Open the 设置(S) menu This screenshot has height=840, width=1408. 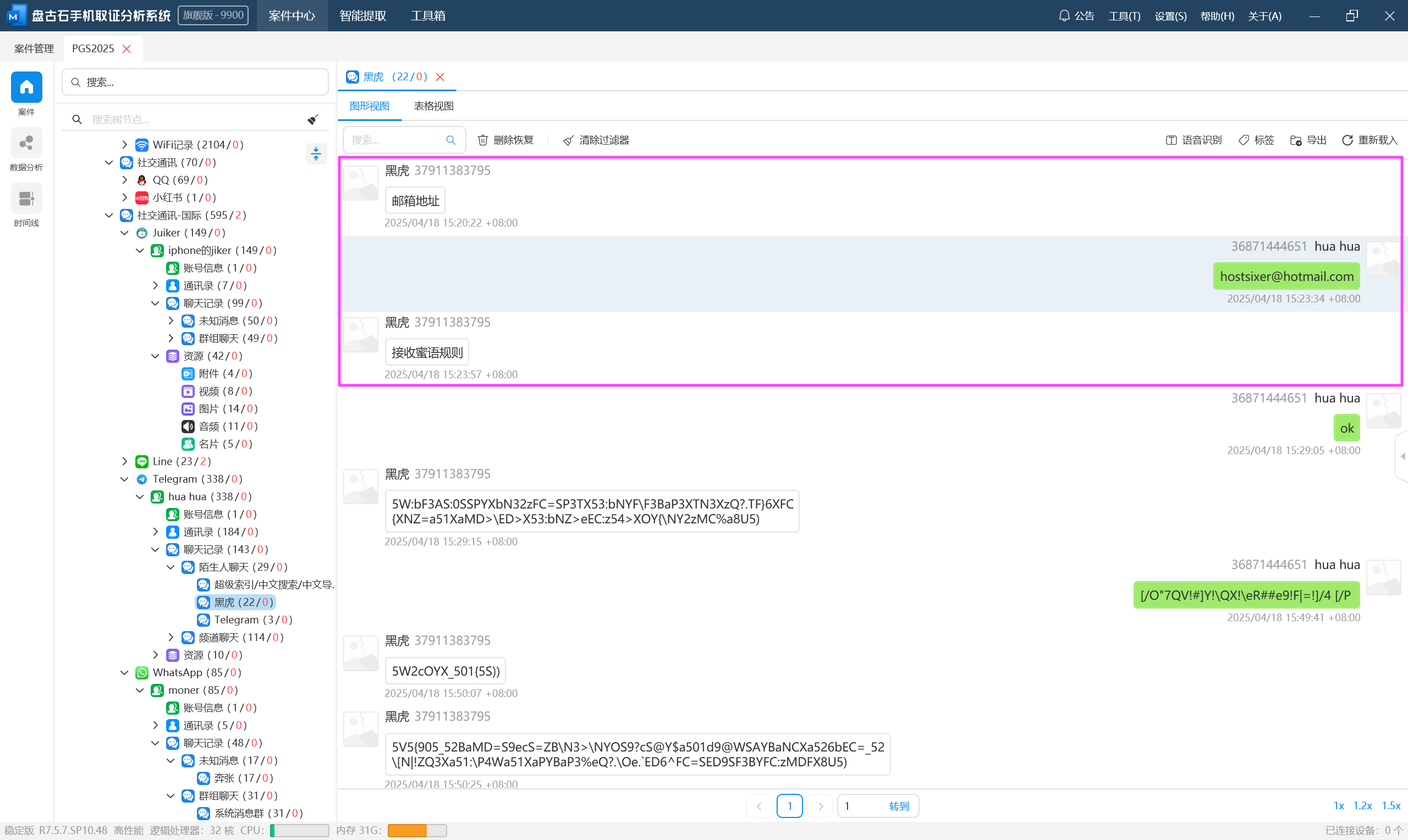(1170, 16)
